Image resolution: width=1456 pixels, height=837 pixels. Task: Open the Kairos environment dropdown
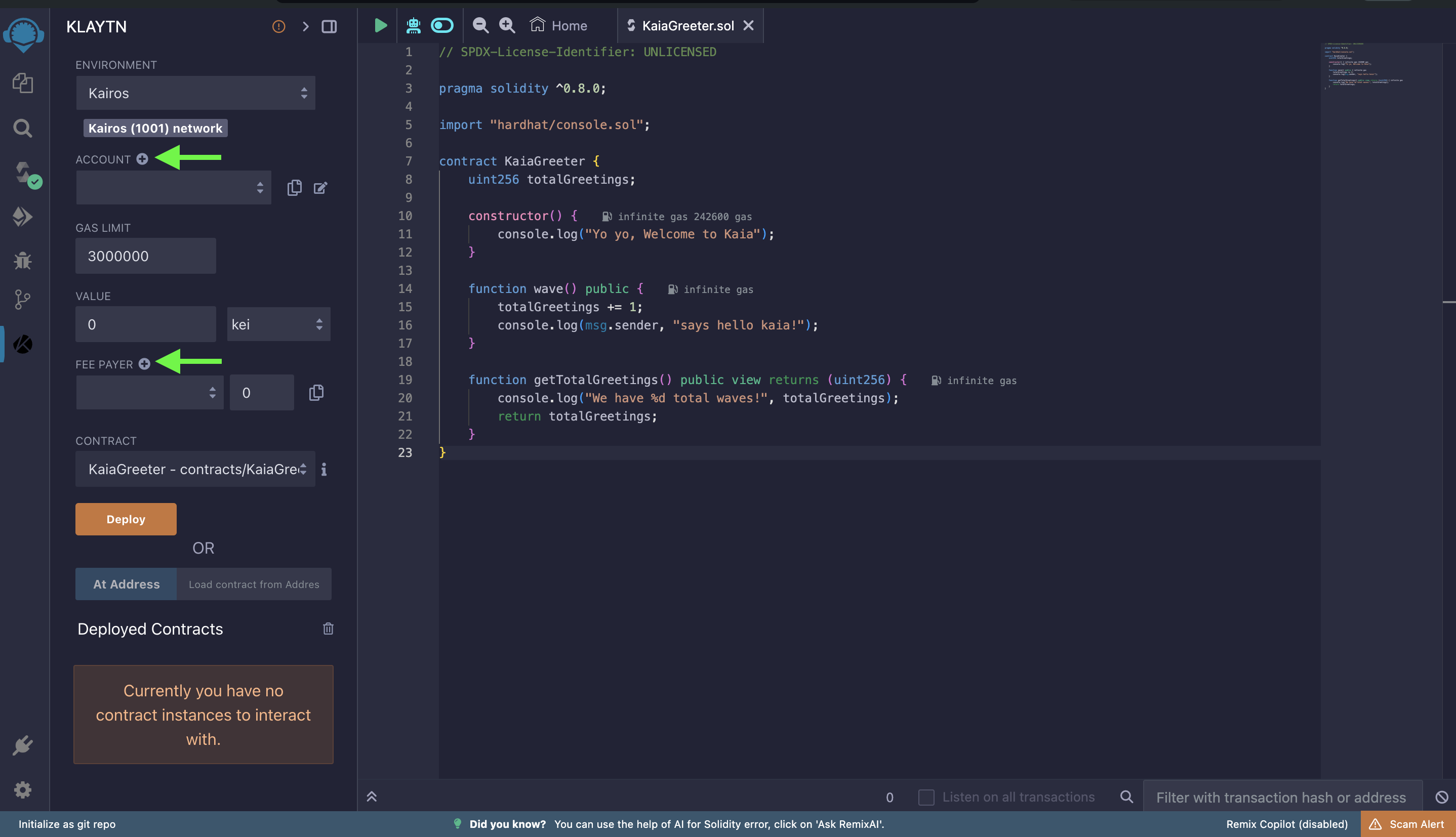click(x=195, y=93)
